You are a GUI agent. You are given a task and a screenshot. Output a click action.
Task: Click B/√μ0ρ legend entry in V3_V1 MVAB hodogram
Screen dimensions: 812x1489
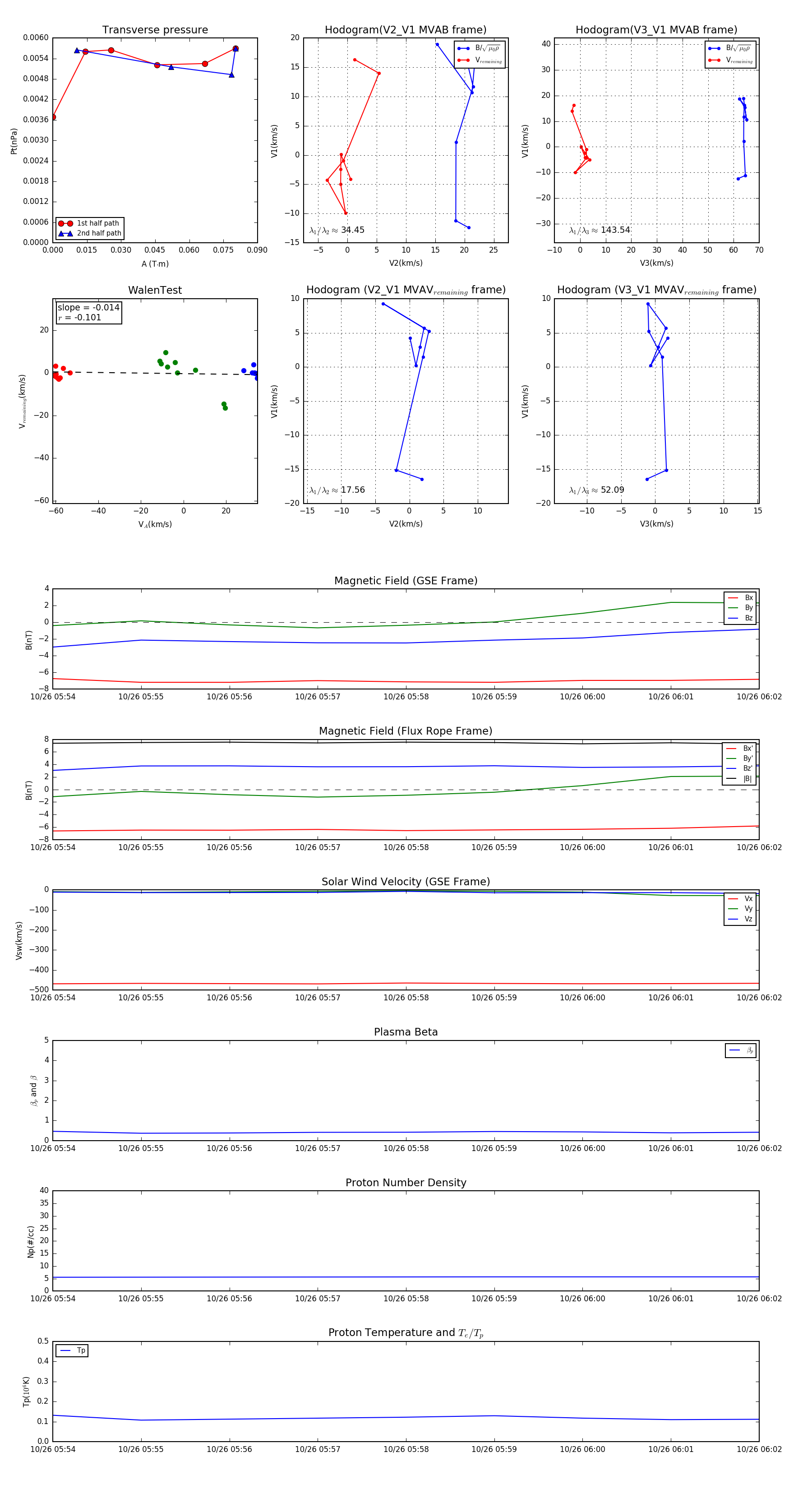pyautogui.click(x=730, y=48)
